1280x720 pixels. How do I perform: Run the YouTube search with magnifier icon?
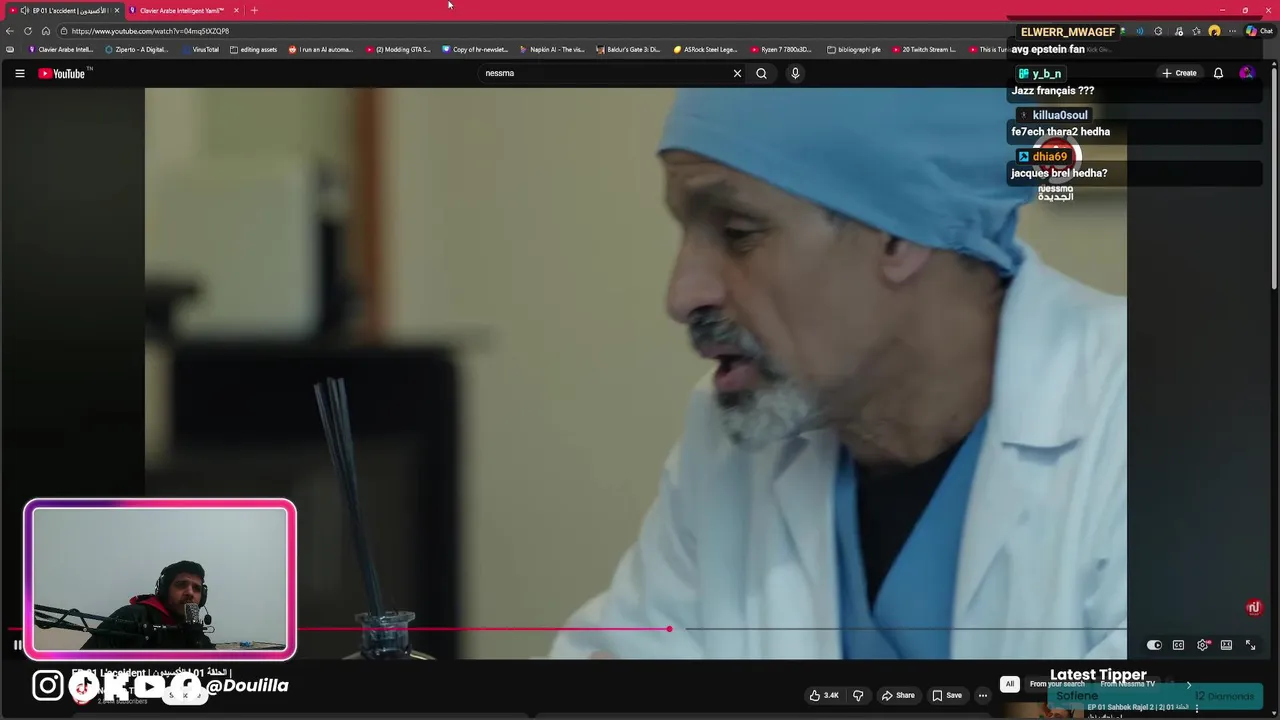[x=761, y=73]
